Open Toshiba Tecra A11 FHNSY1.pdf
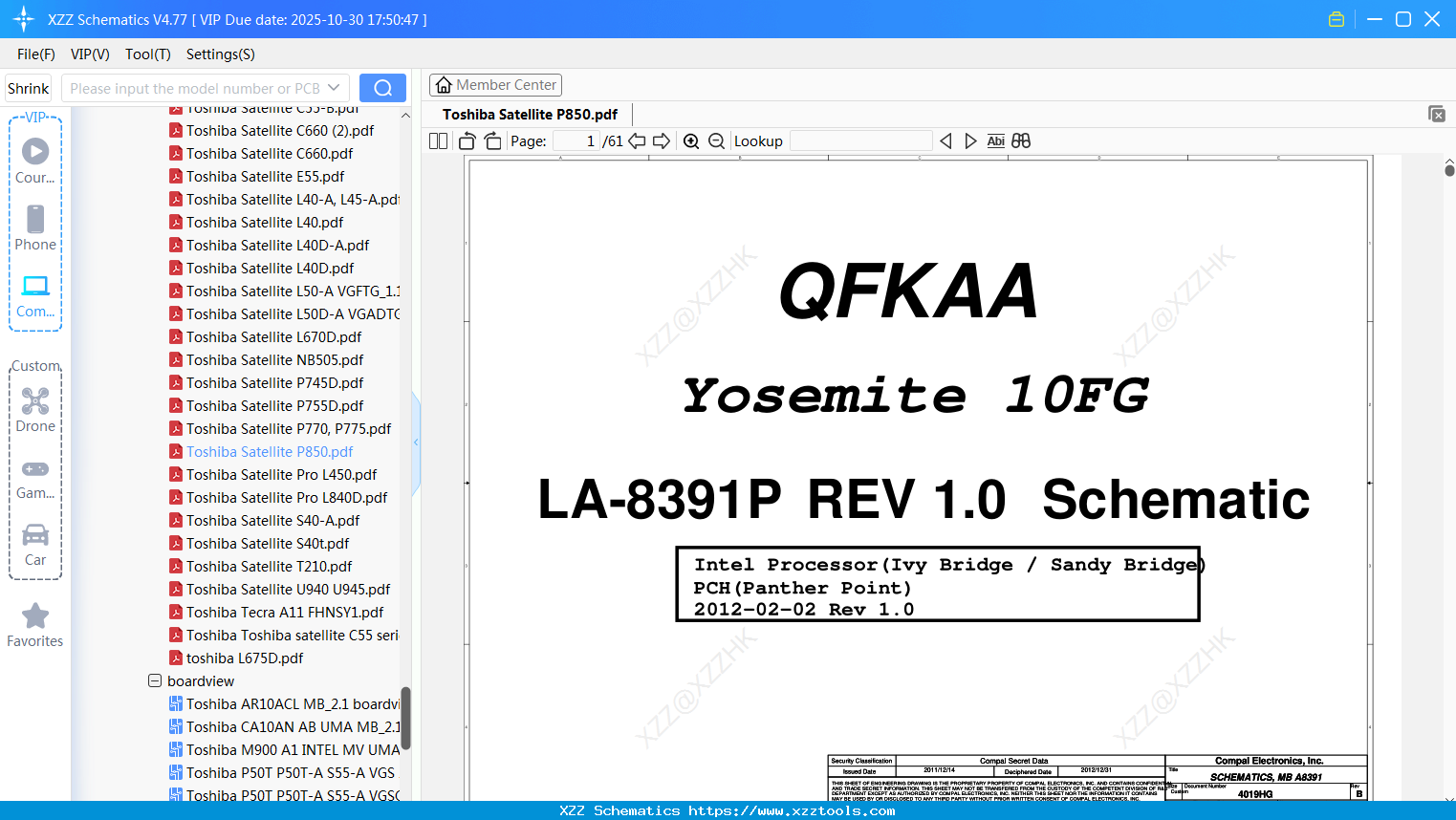Viewport: 1456px width, 820px height. [x=285, y=613]
